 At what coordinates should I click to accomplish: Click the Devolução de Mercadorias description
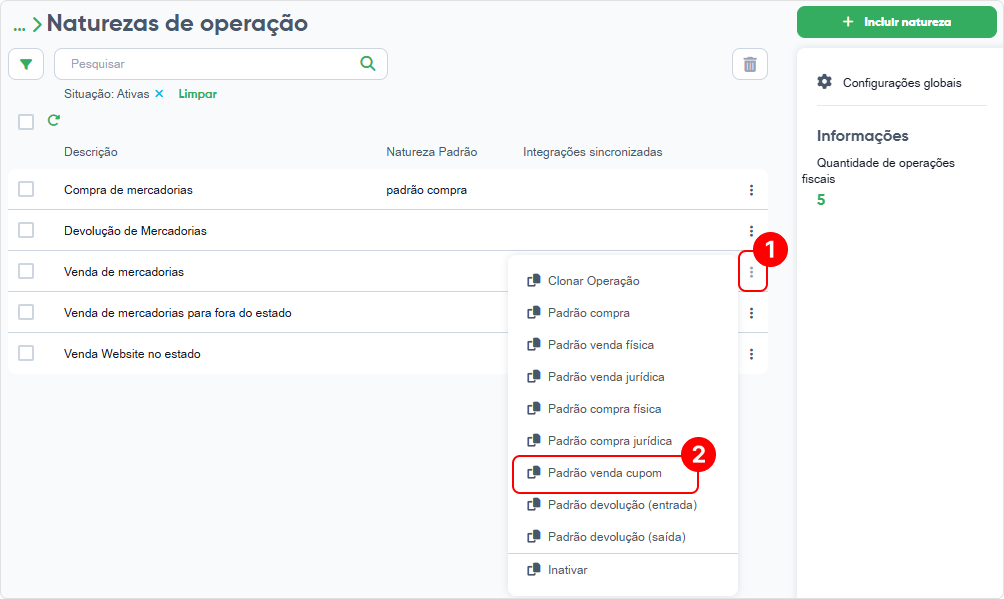pyautogui.click(x=135, y=231)
